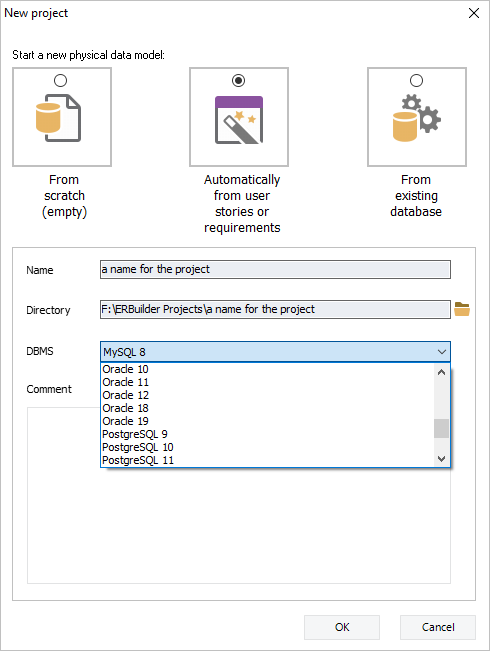Viewport: 490px width, 651px height.
Task: Click the database with gears icon
Action: pos(416,118)
